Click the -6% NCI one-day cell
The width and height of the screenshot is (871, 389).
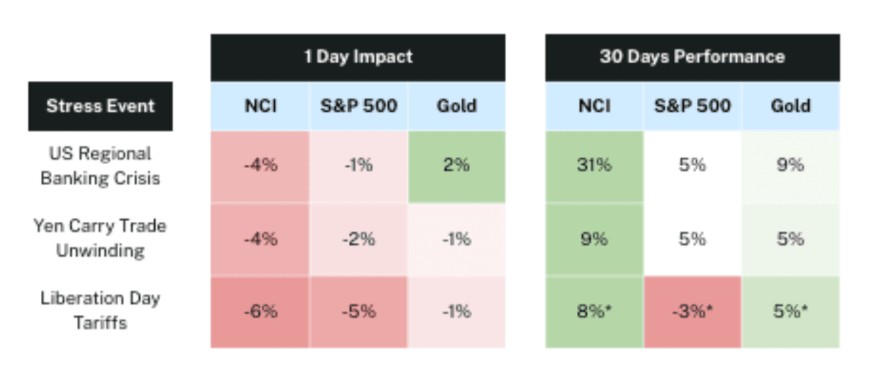pos(260,312)
